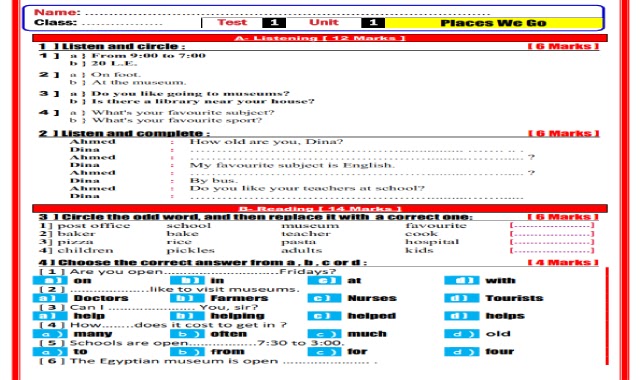Screen dimensions: 640x380
Task: Choose the 'much' option
Action: click(x=367, y=334)
